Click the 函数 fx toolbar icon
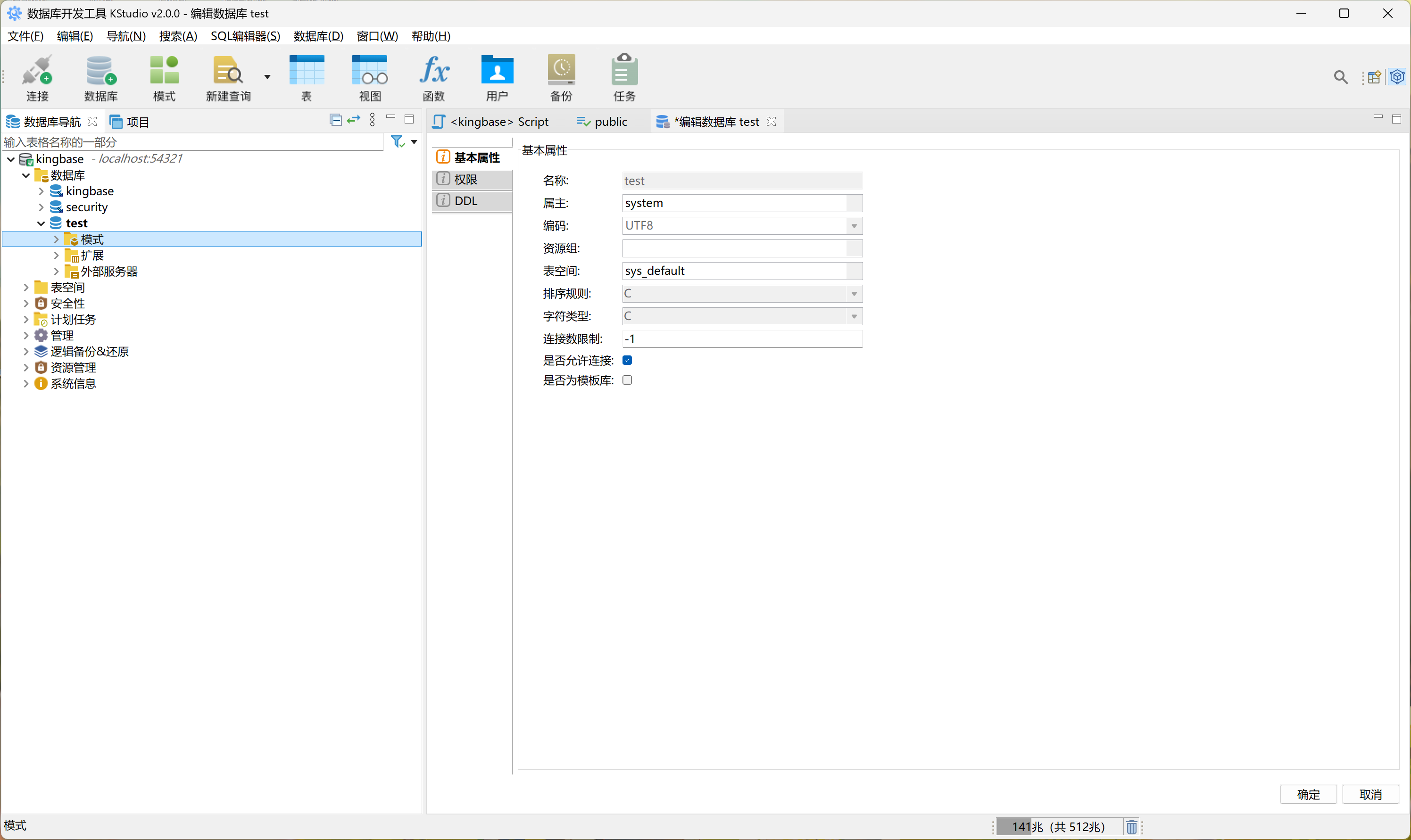The image size is (1411, 840). [434, 78]
